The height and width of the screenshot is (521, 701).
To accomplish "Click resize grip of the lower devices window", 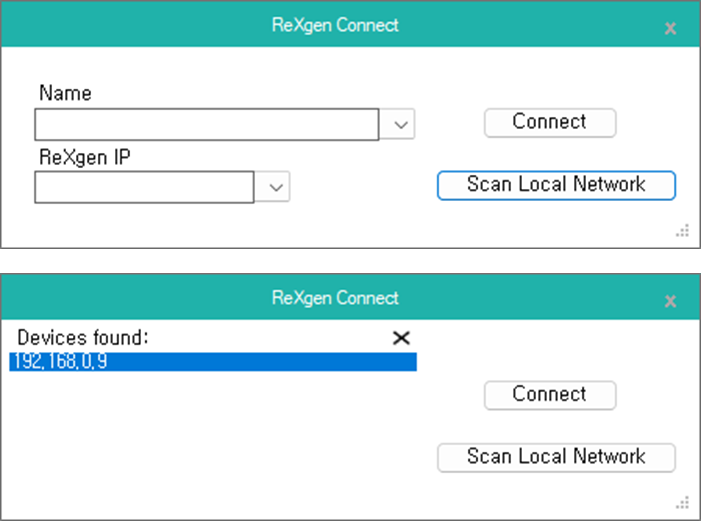I will pos(682,503).
